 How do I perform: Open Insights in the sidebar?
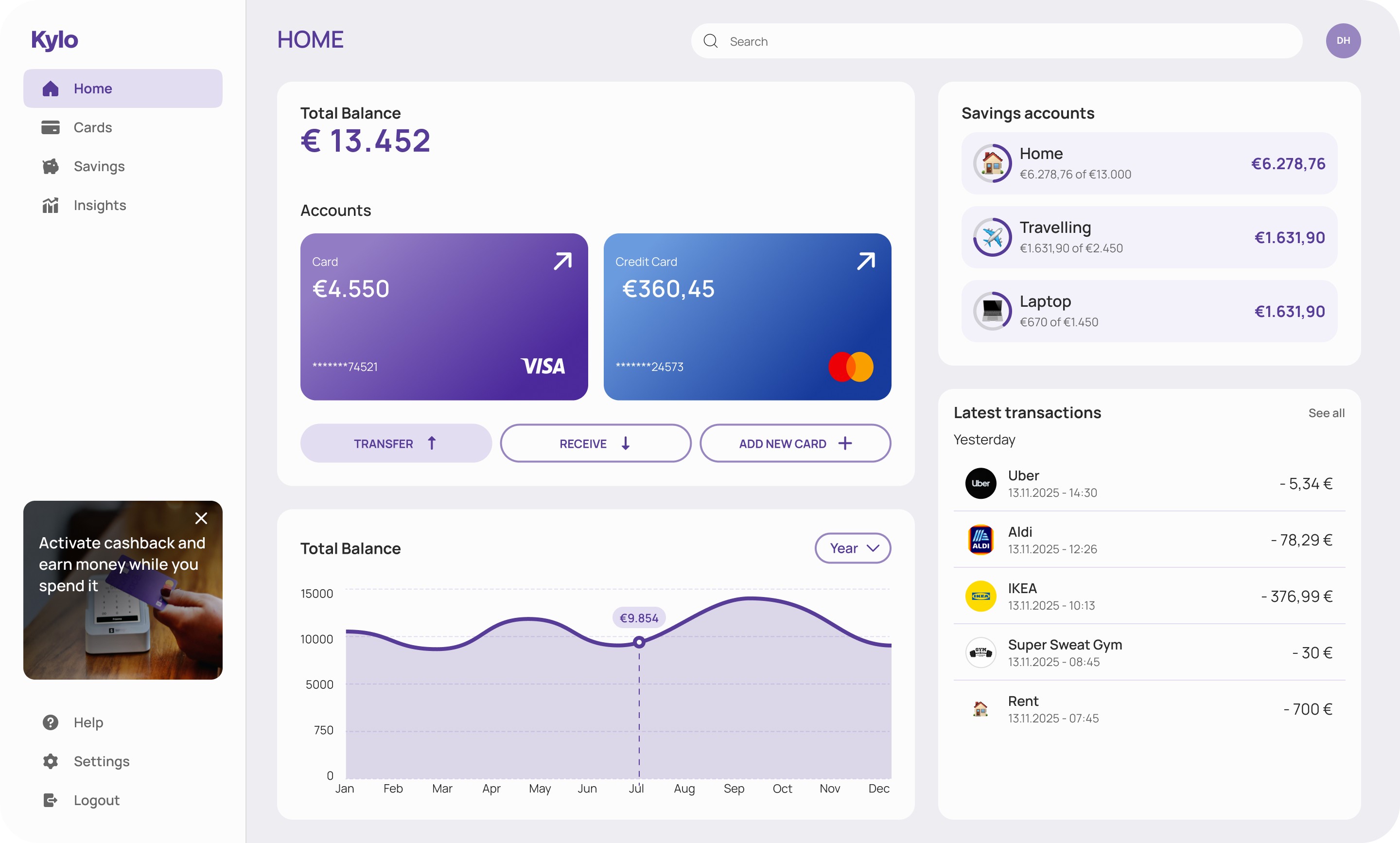99,205
